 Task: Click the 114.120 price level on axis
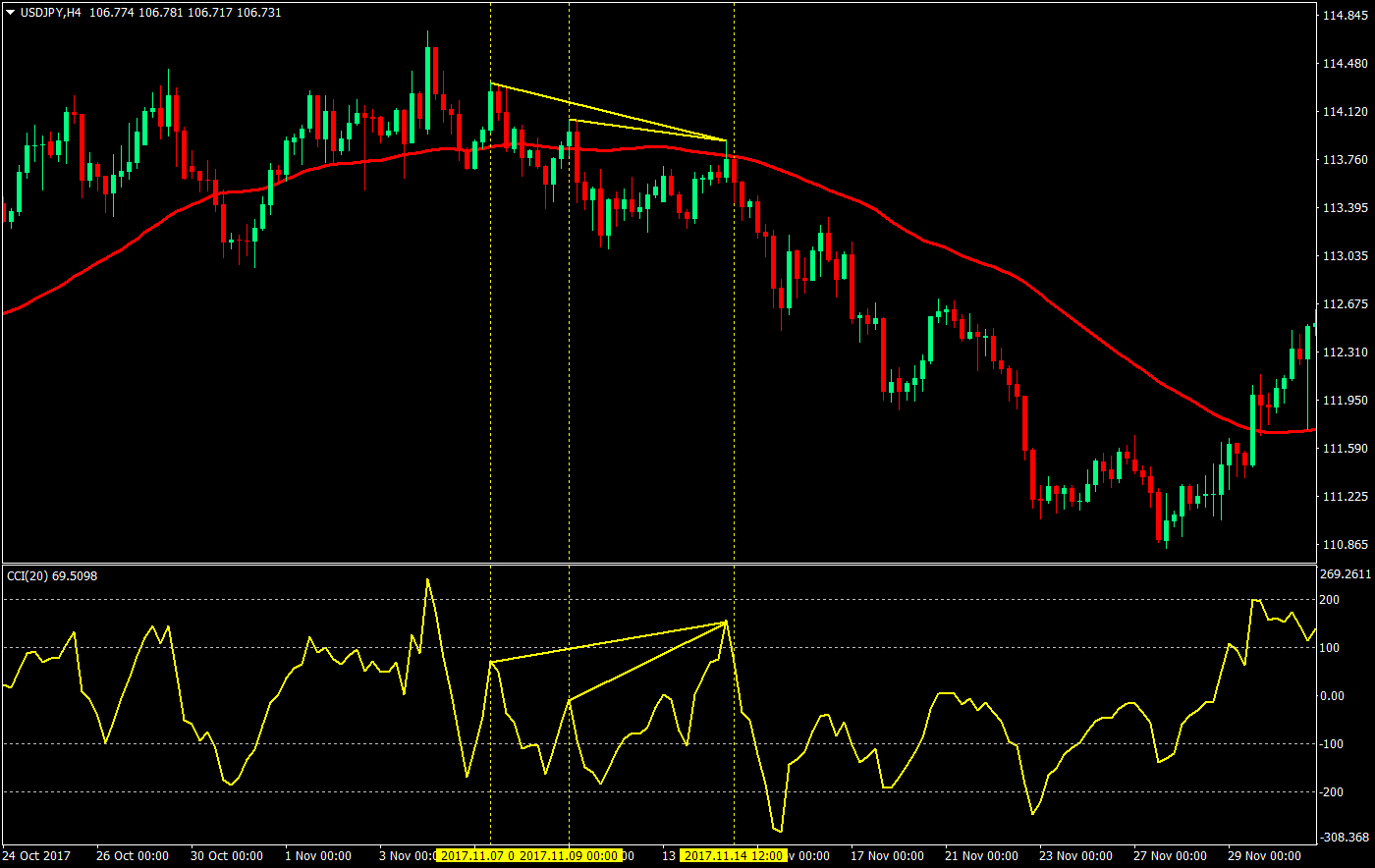tap(1347, 112)
